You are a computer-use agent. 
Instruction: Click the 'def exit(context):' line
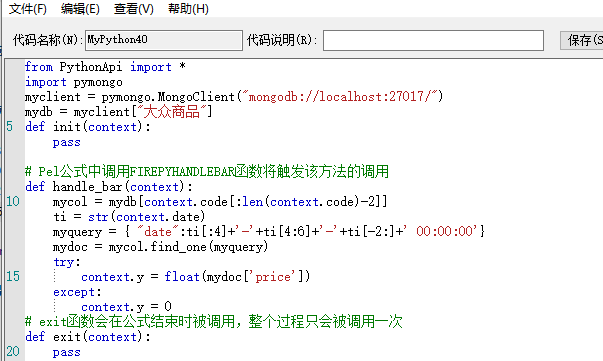pyautogui.click(x=88, y=336)
